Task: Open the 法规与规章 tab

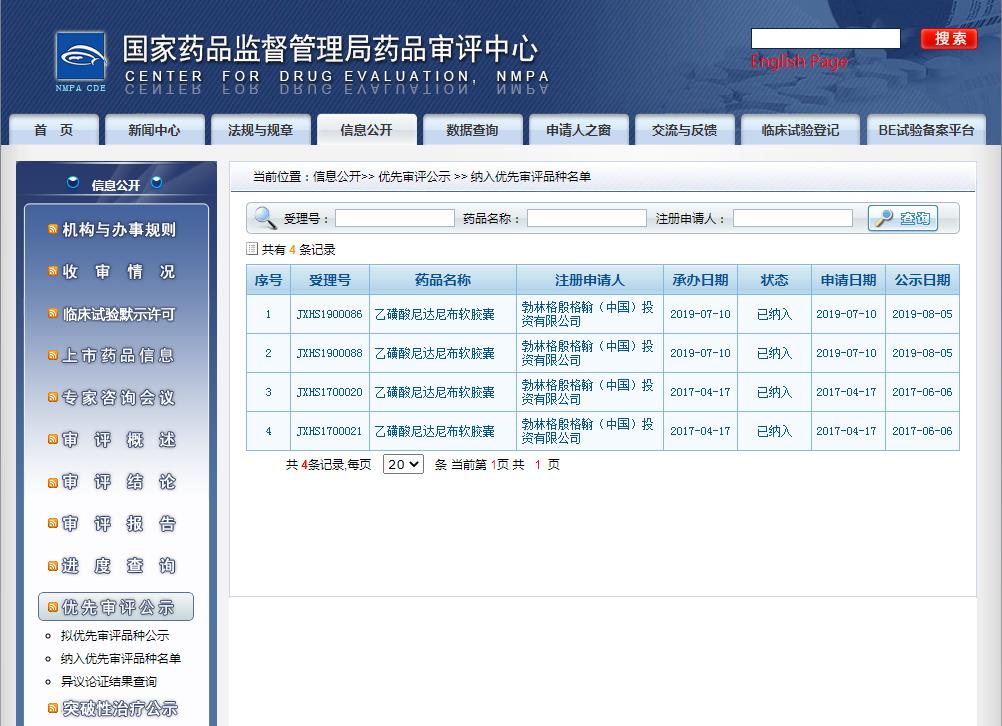Action: point(260,130)
